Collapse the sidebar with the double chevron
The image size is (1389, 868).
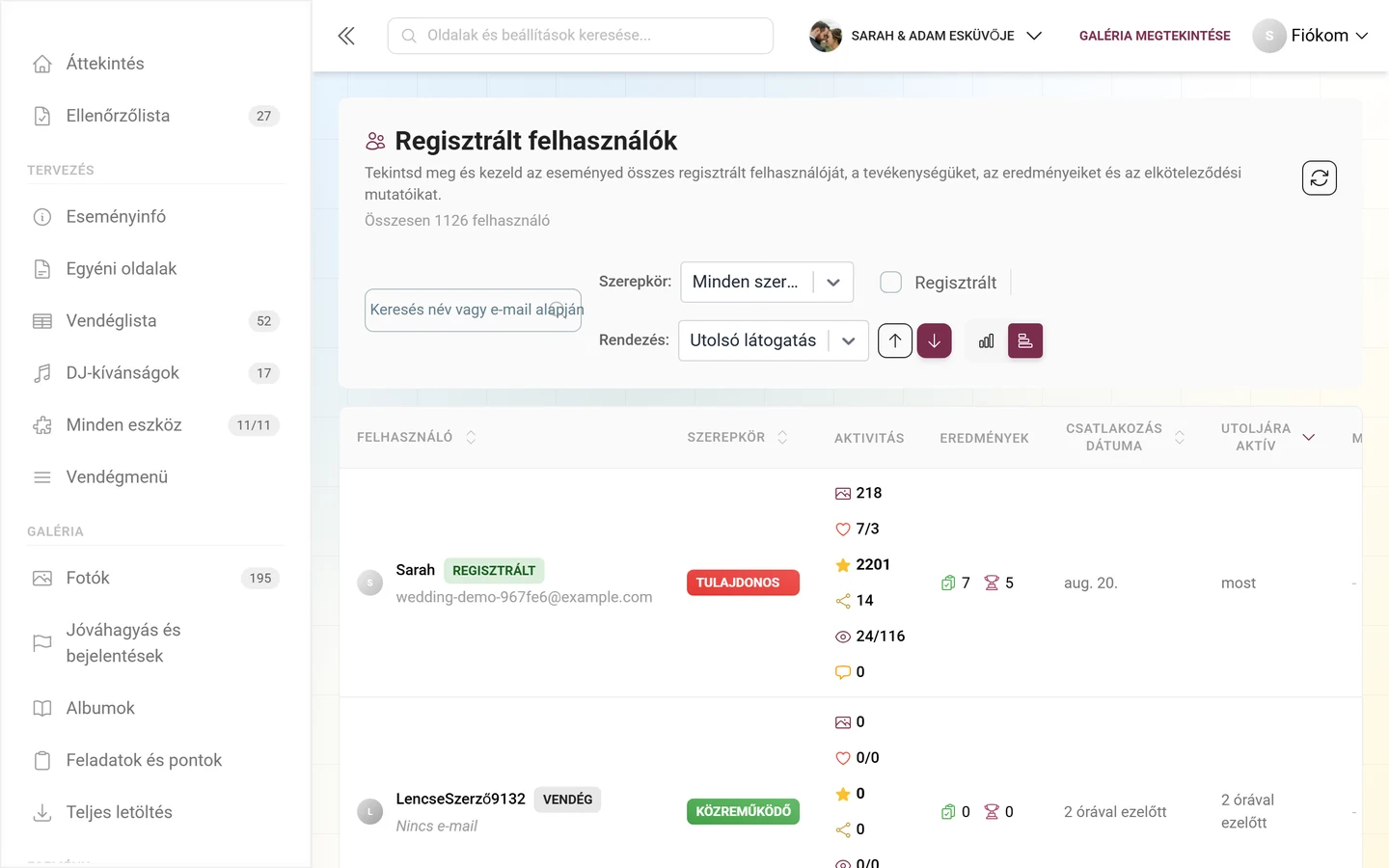[x=346, y=36]
